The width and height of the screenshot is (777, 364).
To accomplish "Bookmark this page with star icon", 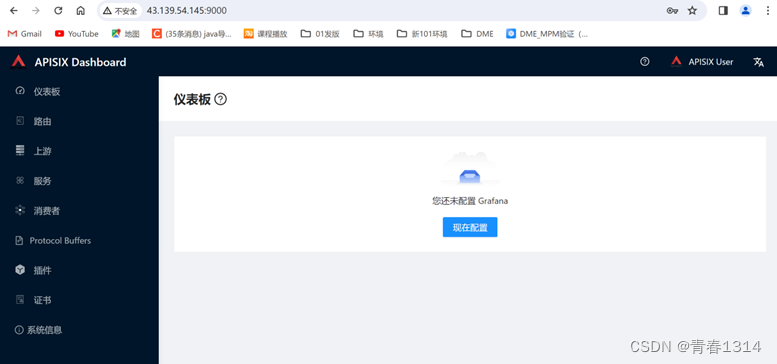I will [692, 10].
